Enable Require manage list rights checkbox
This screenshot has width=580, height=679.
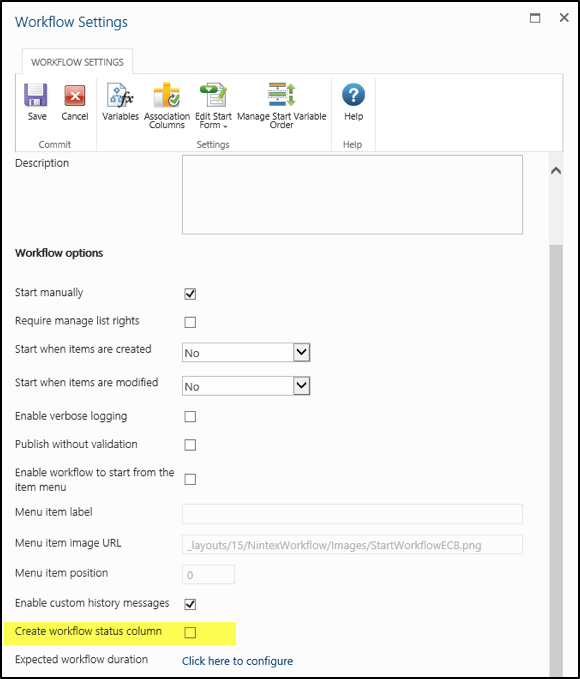pyautogui.click(x=190, y=322)
